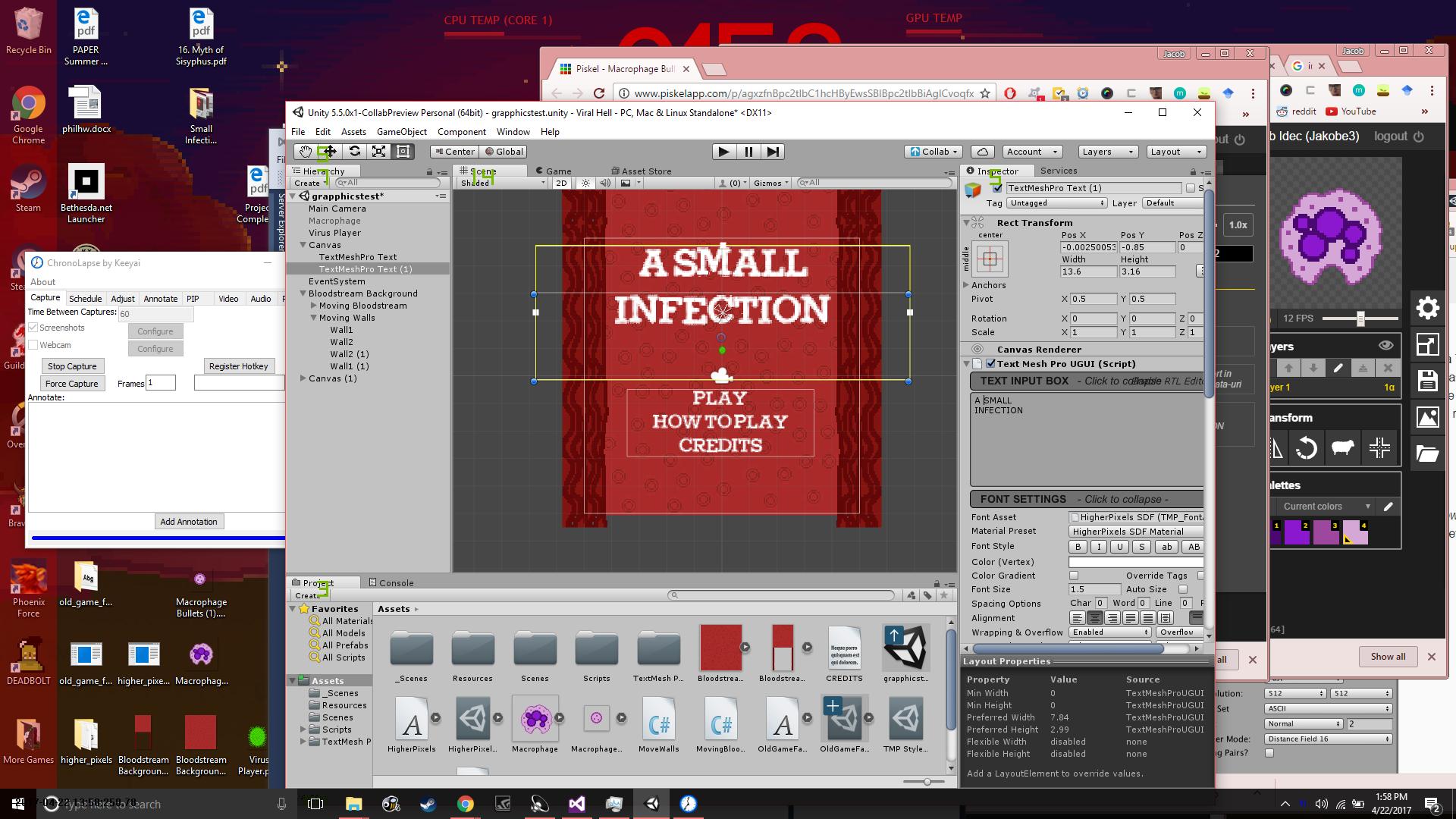1456x819 pixels.
Task: Click the Play button in Unity
Action: pyautogui.click(x=724, y=152)
